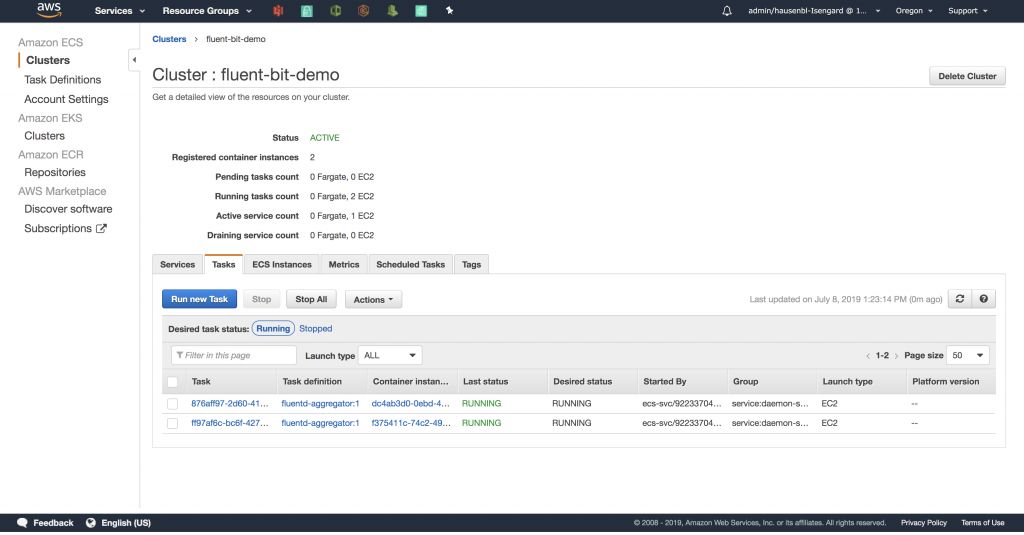Click the Delete Cluster button
This screenshot has width=1024, height=535.
[967, 76]
